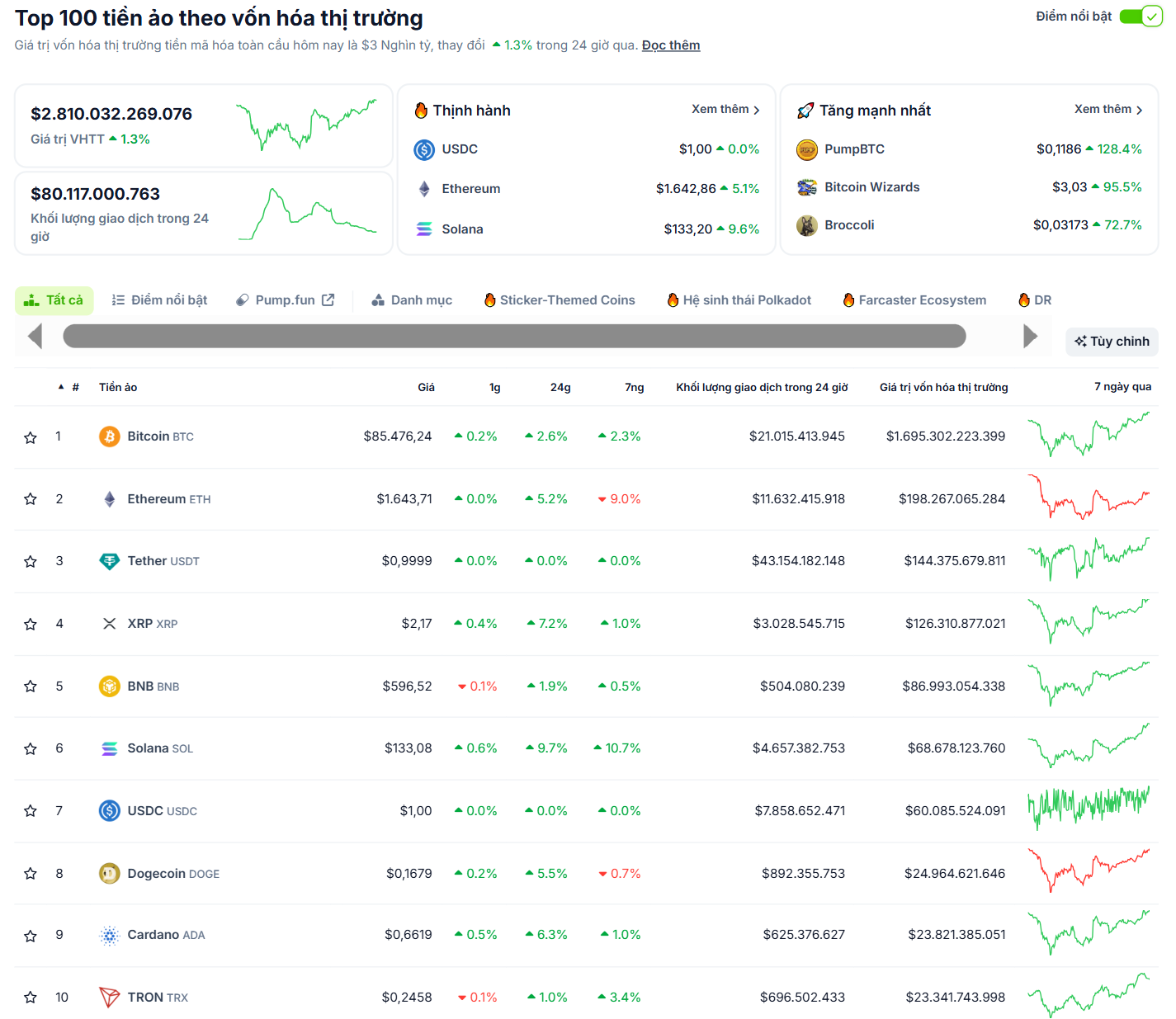Image resolution: width=1176 pixels, height=1019 pixels.
Task: Click the category shapes icon in Danh mục
Action: (x=378, y=300)
